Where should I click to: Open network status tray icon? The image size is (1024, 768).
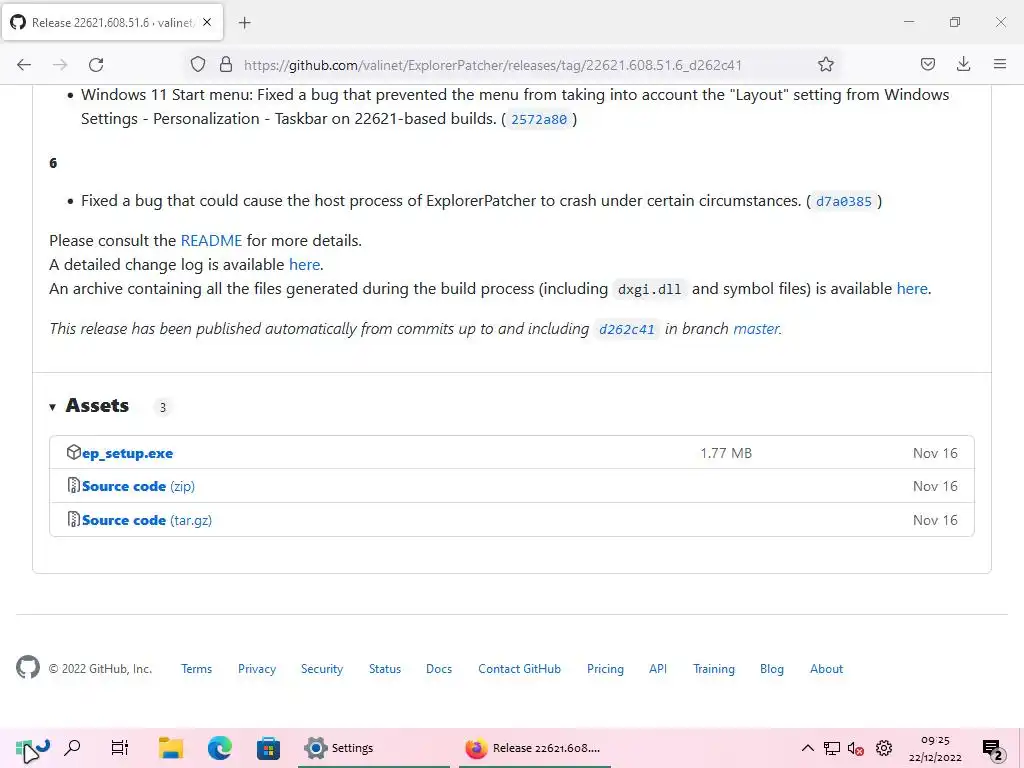pyautogui.click(x=831, y=748)
